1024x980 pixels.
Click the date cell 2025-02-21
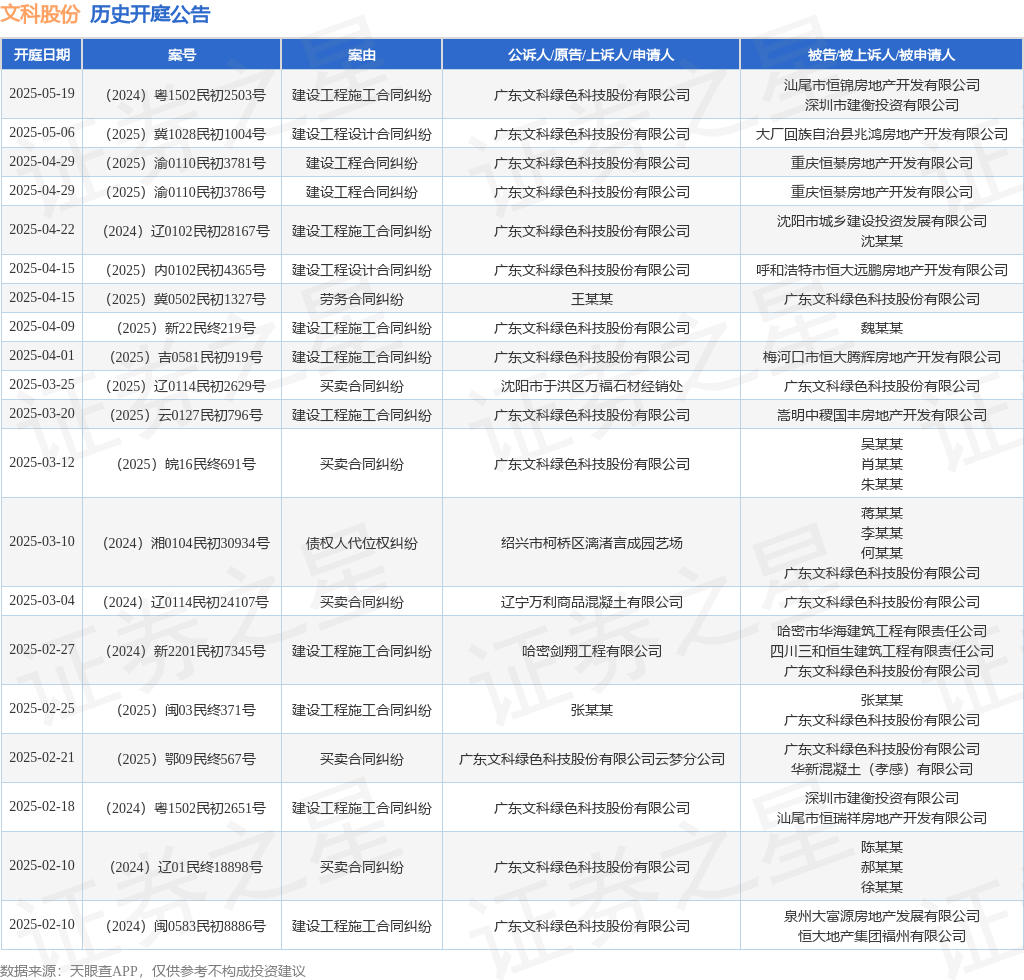[x=42, y=757]
